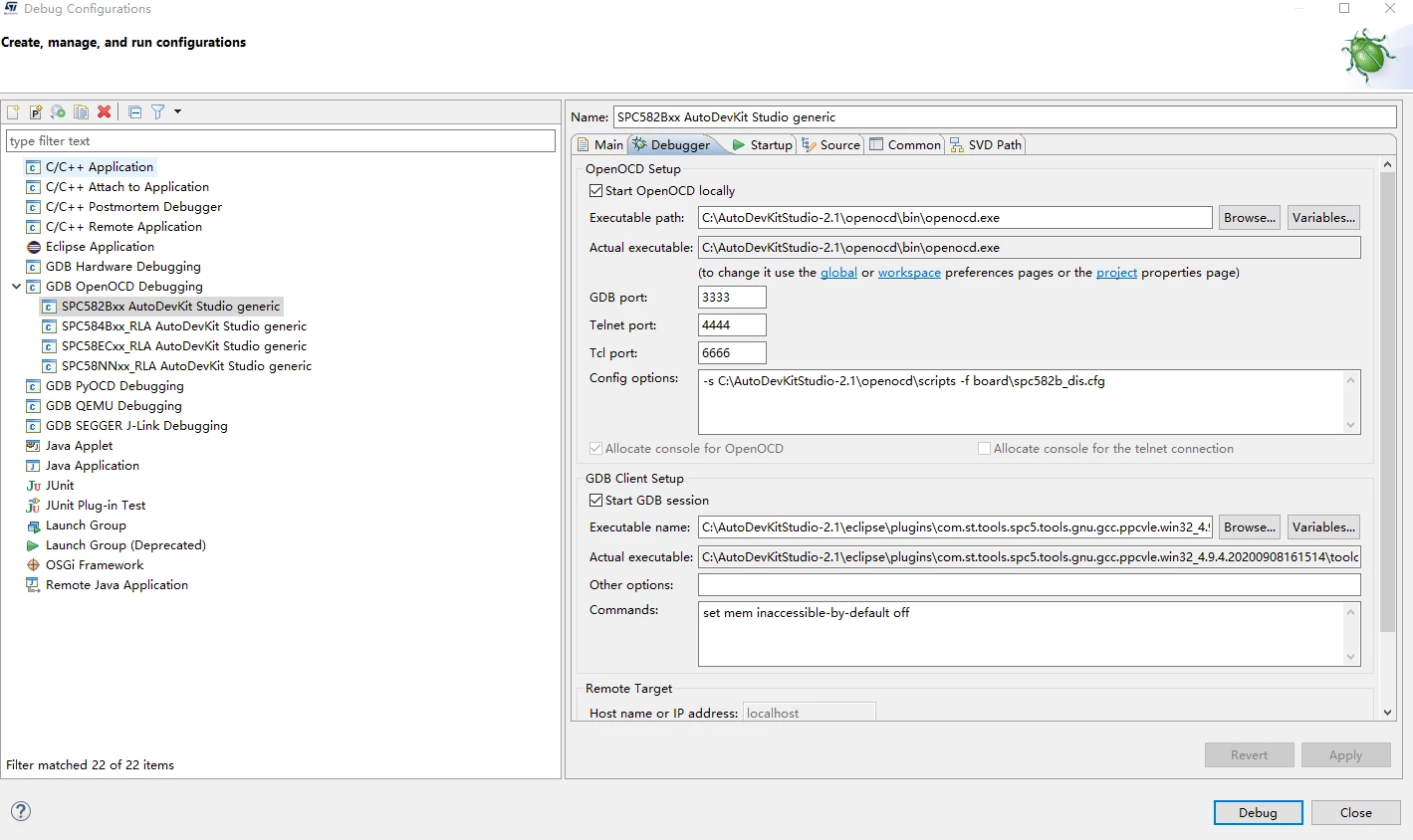Screen dimensions: 1413x840
Task: Select GDB QEMU Debugging entry
Action: (114, 406)
